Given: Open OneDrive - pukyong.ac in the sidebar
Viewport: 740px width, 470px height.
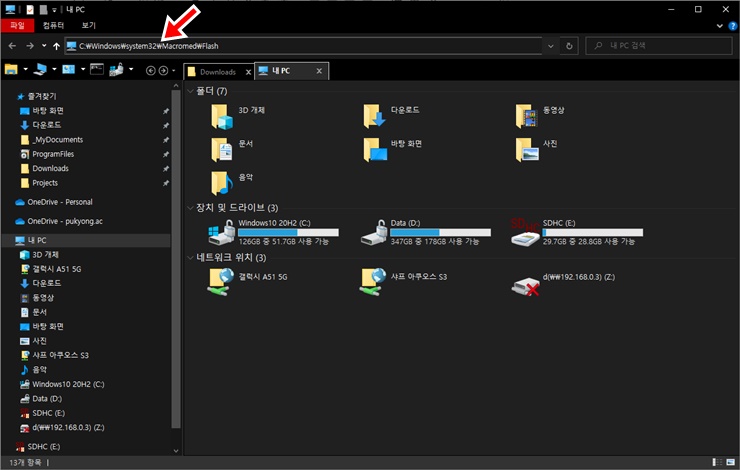Looking at the screenshot, I should pyautogui.click(x=65, y=221).
